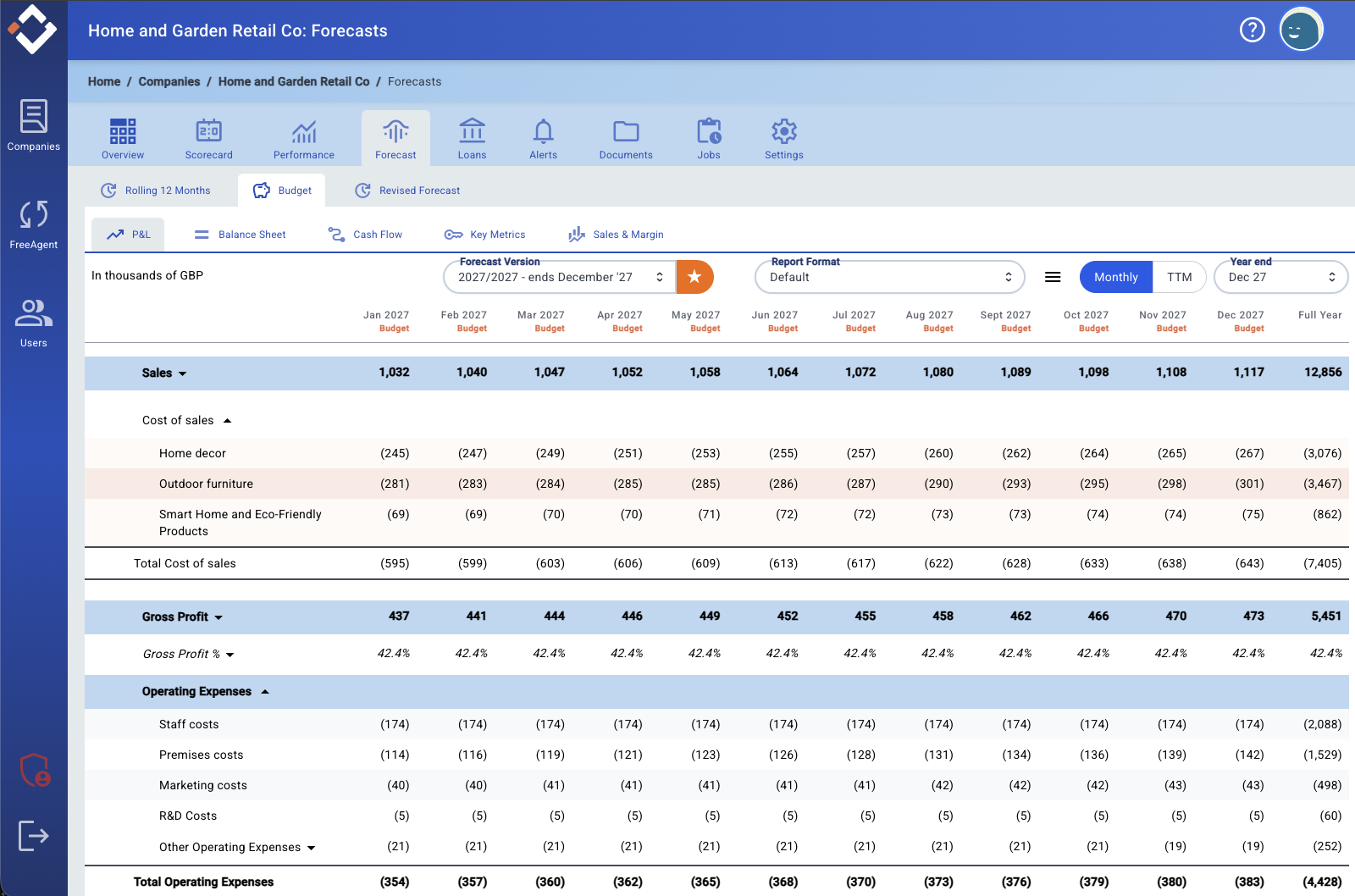Image resolution: width=1355 pixels, height=896 pixels.
Task: Switch to the Rolling 12 Months tab
Action: 156,191
